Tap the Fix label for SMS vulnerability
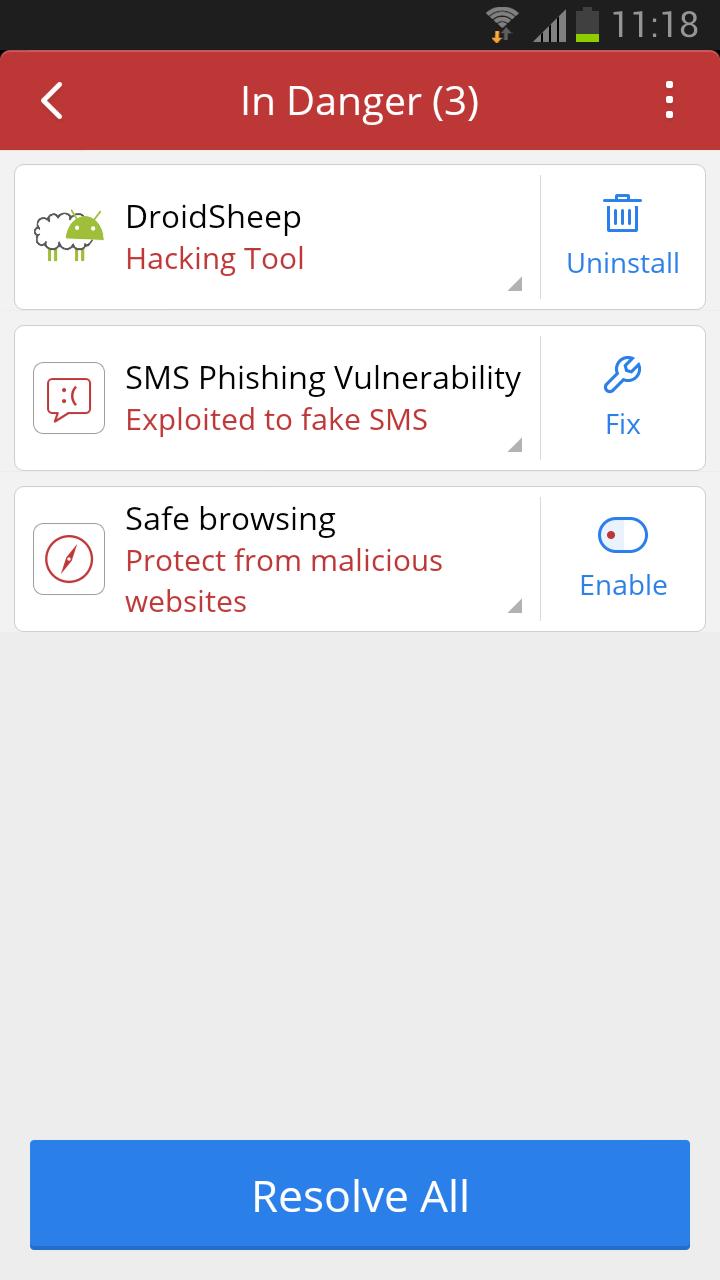 622,424
